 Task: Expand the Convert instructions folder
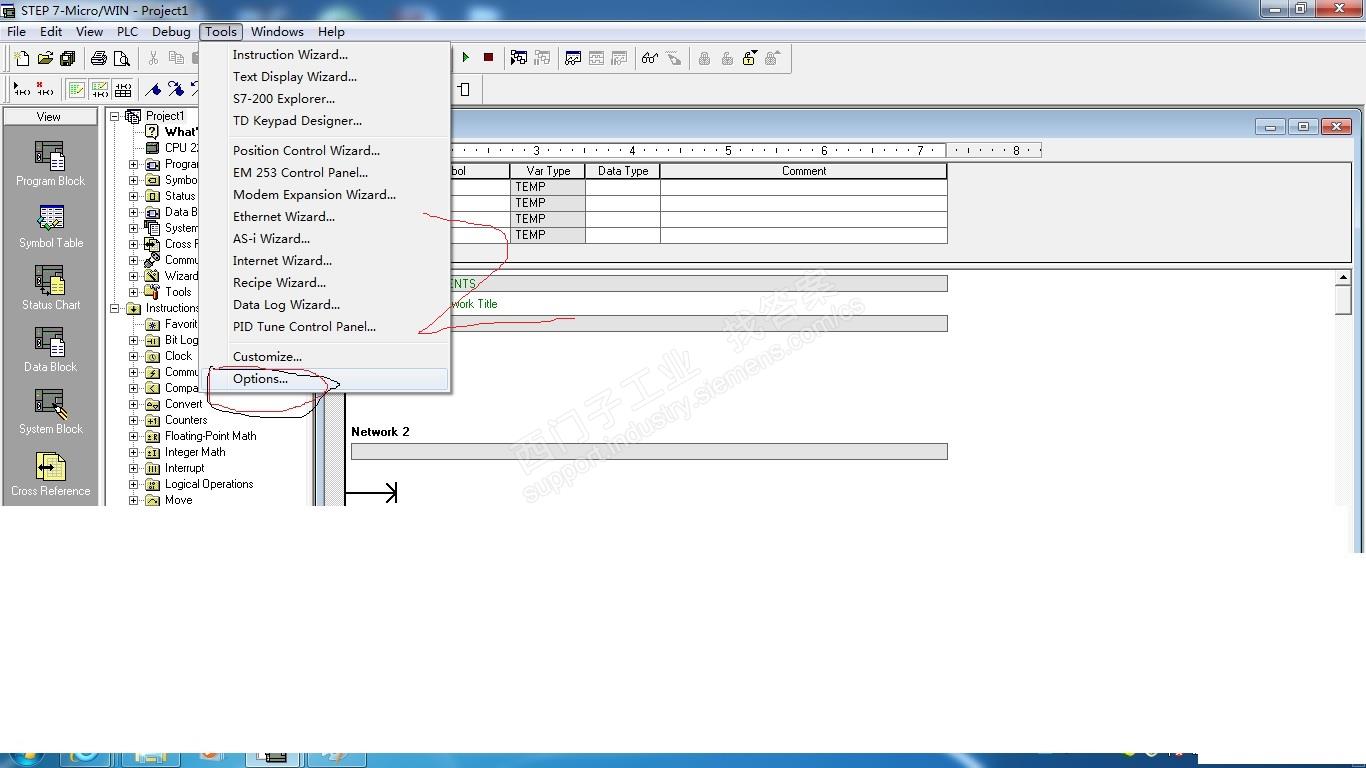[133, 404]
